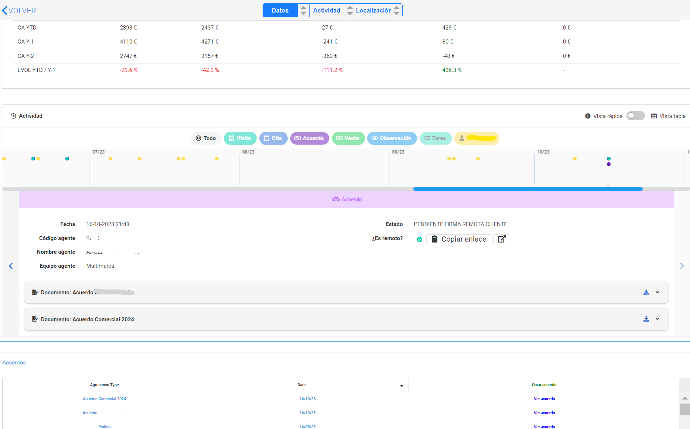
Task: Toggle the Tarea filter chip
Action: pos(436,138)
